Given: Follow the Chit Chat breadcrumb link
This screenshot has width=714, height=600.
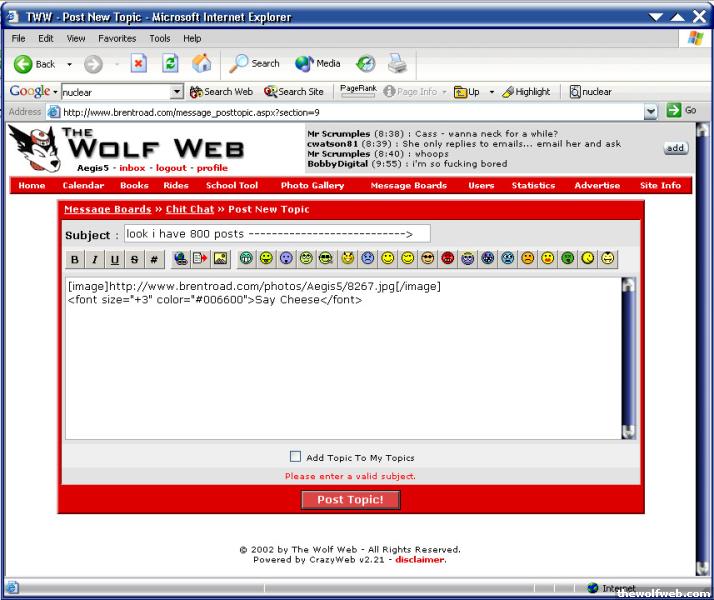Looking at the screenshot, I should tap(190, 210).
